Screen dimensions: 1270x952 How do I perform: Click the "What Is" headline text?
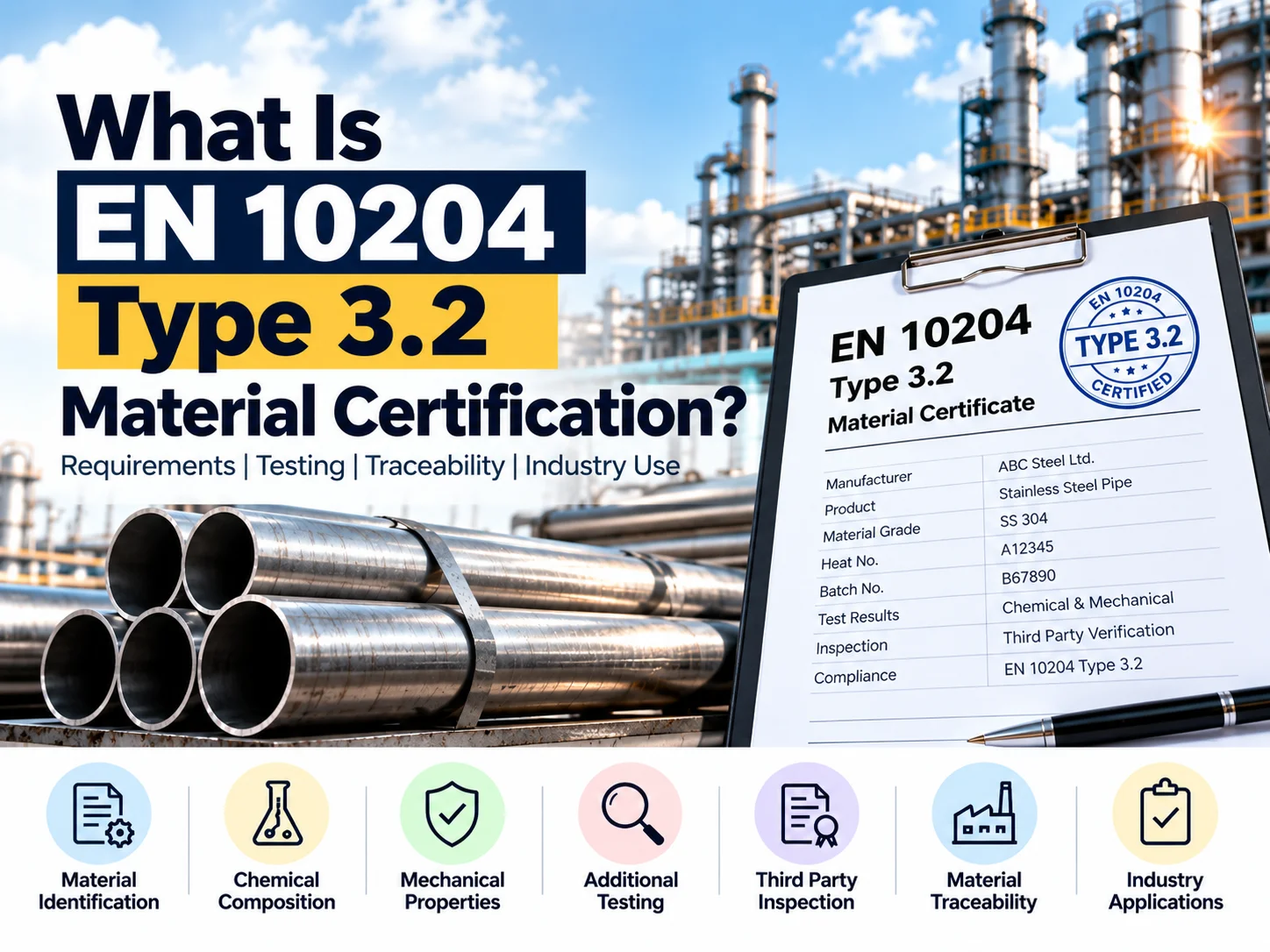[x=221, y=126]
